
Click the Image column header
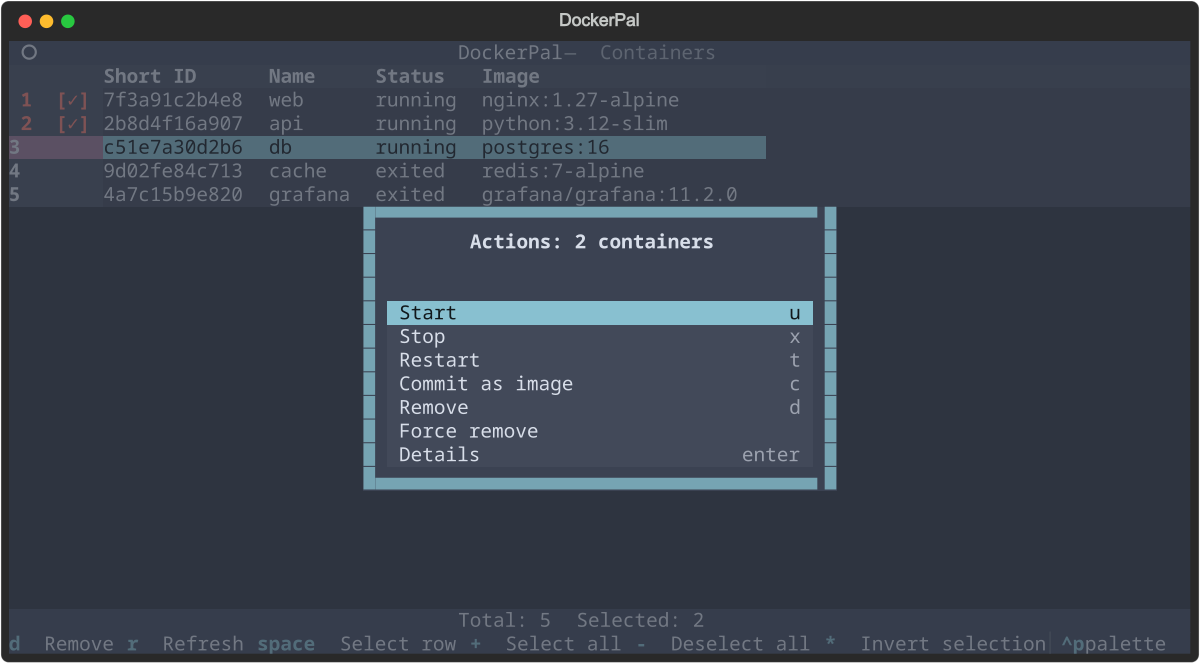(511, 76)
